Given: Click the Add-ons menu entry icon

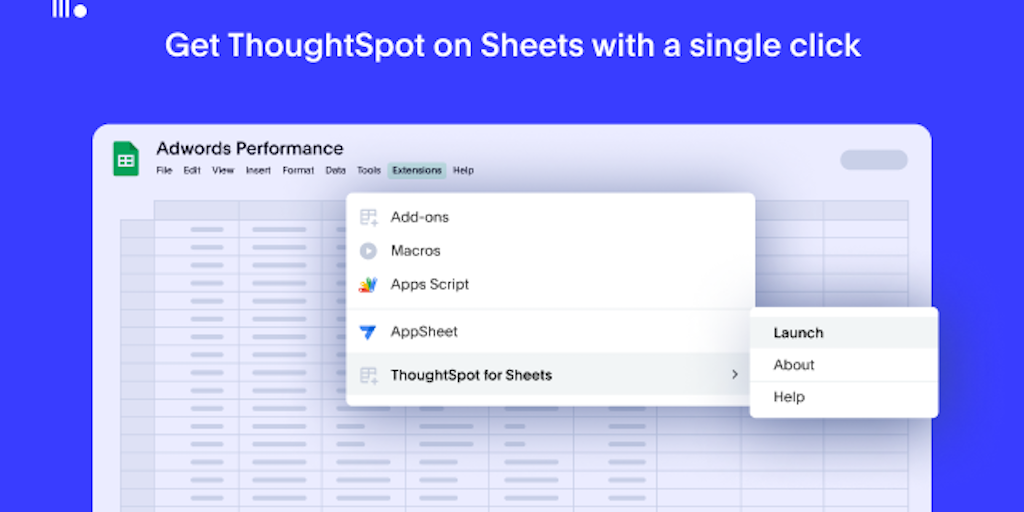Looking at the screenshot, I should pyautogui.click(x=368, y=217).
